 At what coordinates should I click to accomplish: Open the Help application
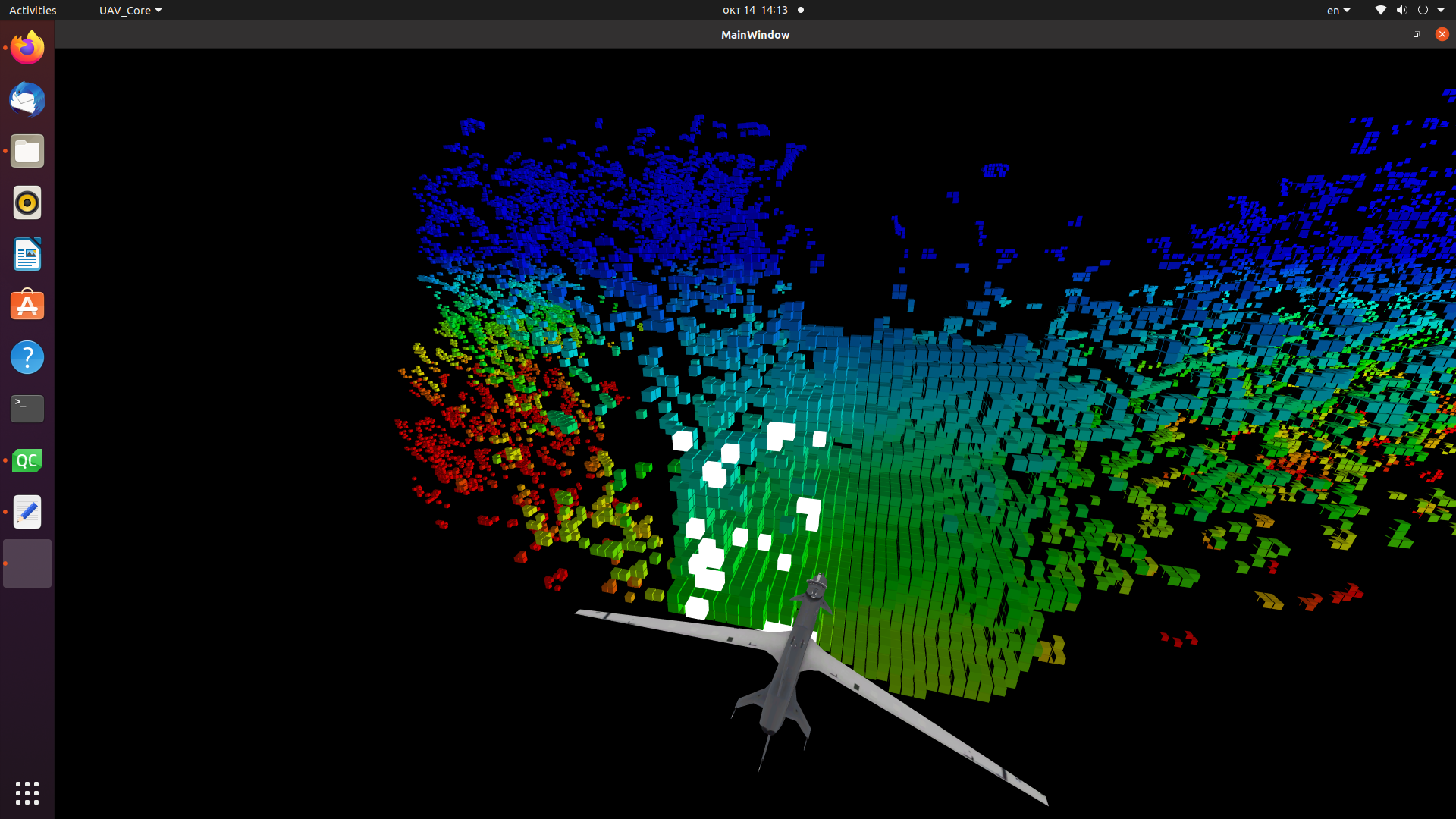tap(27, 356)
